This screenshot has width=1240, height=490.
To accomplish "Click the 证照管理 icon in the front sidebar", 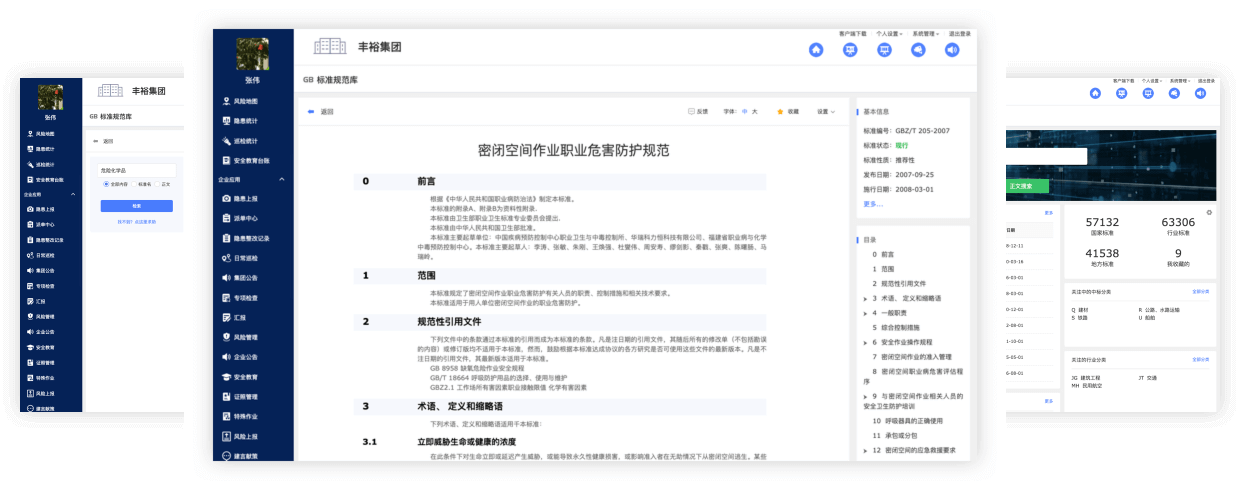I will (226, 397).
